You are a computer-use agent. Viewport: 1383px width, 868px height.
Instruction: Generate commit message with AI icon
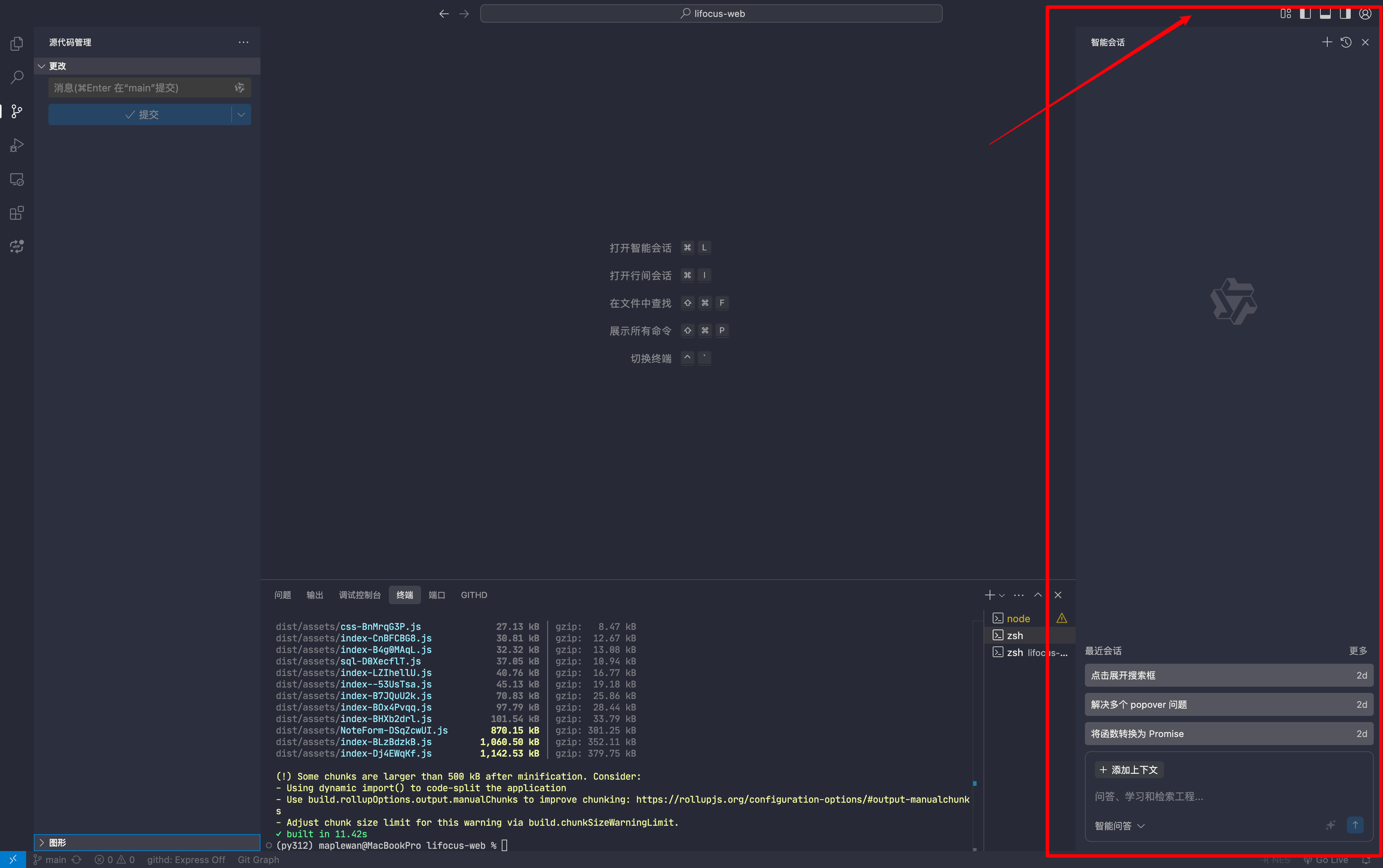[x=239, y=88]
